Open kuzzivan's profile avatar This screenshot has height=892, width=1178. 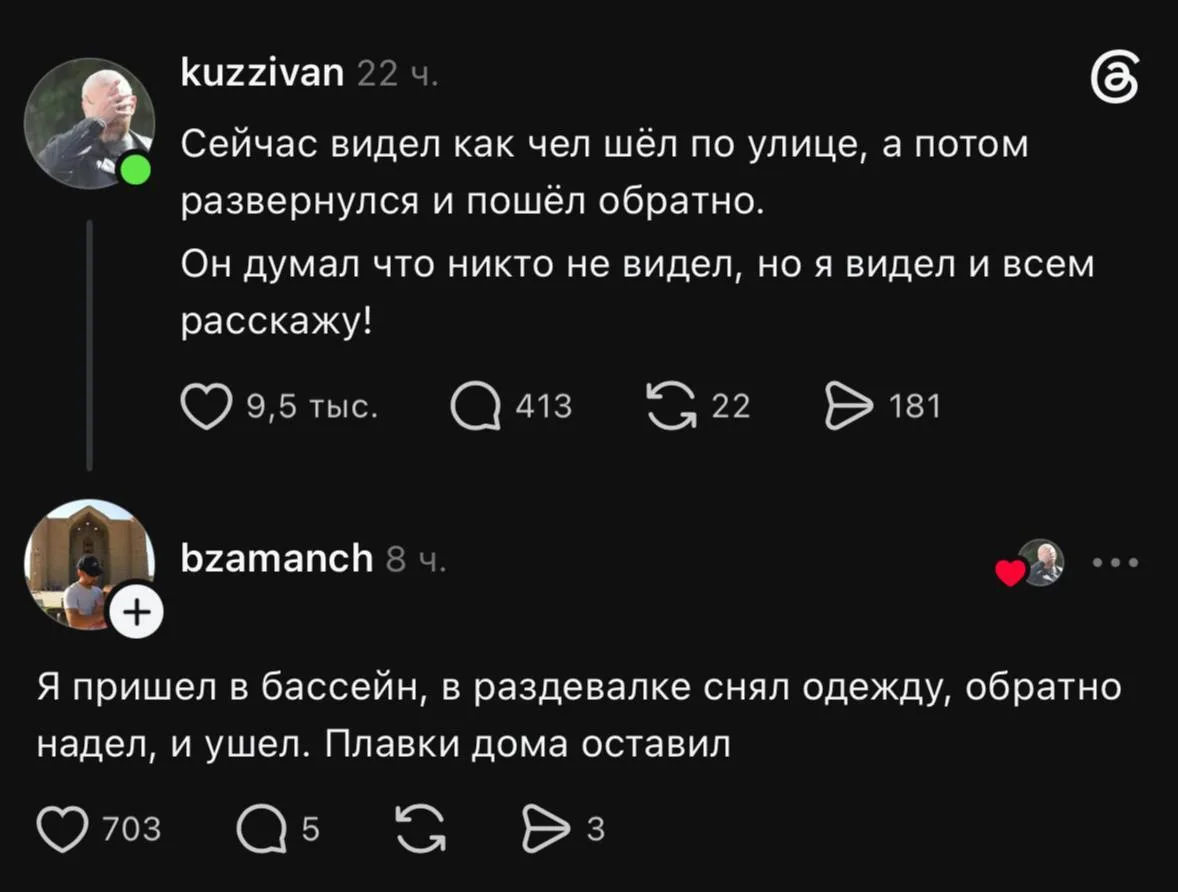pyautogui.click(x=89, y=122)
